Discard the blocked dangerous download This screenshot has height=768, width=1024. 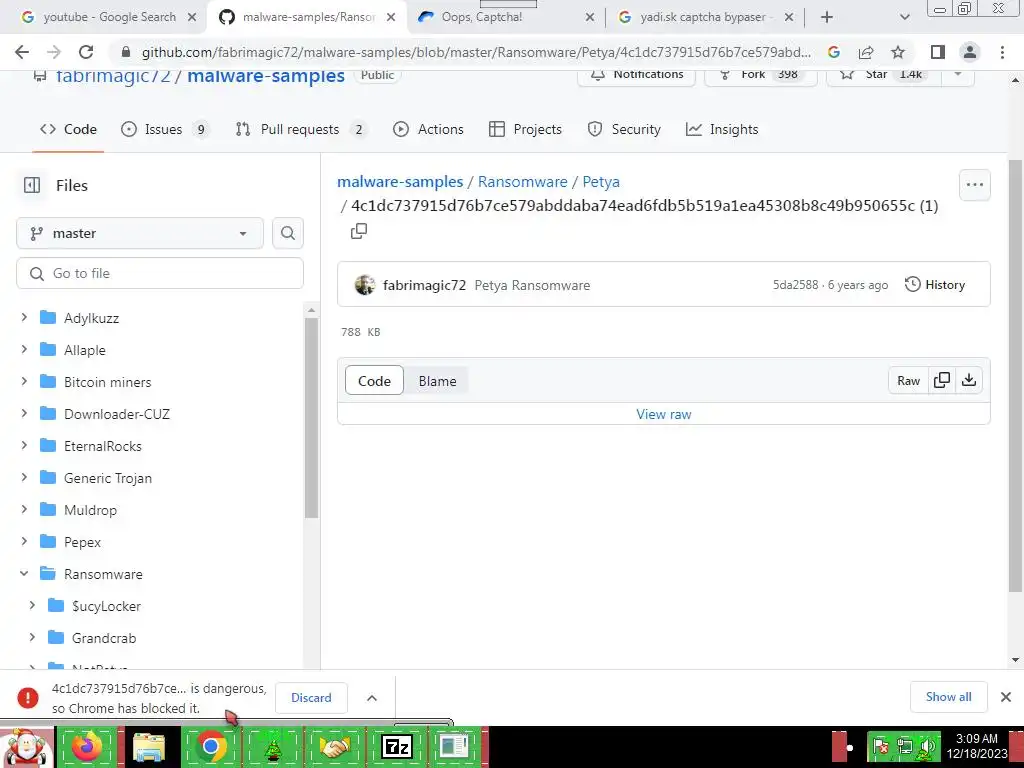click(311, 697)
